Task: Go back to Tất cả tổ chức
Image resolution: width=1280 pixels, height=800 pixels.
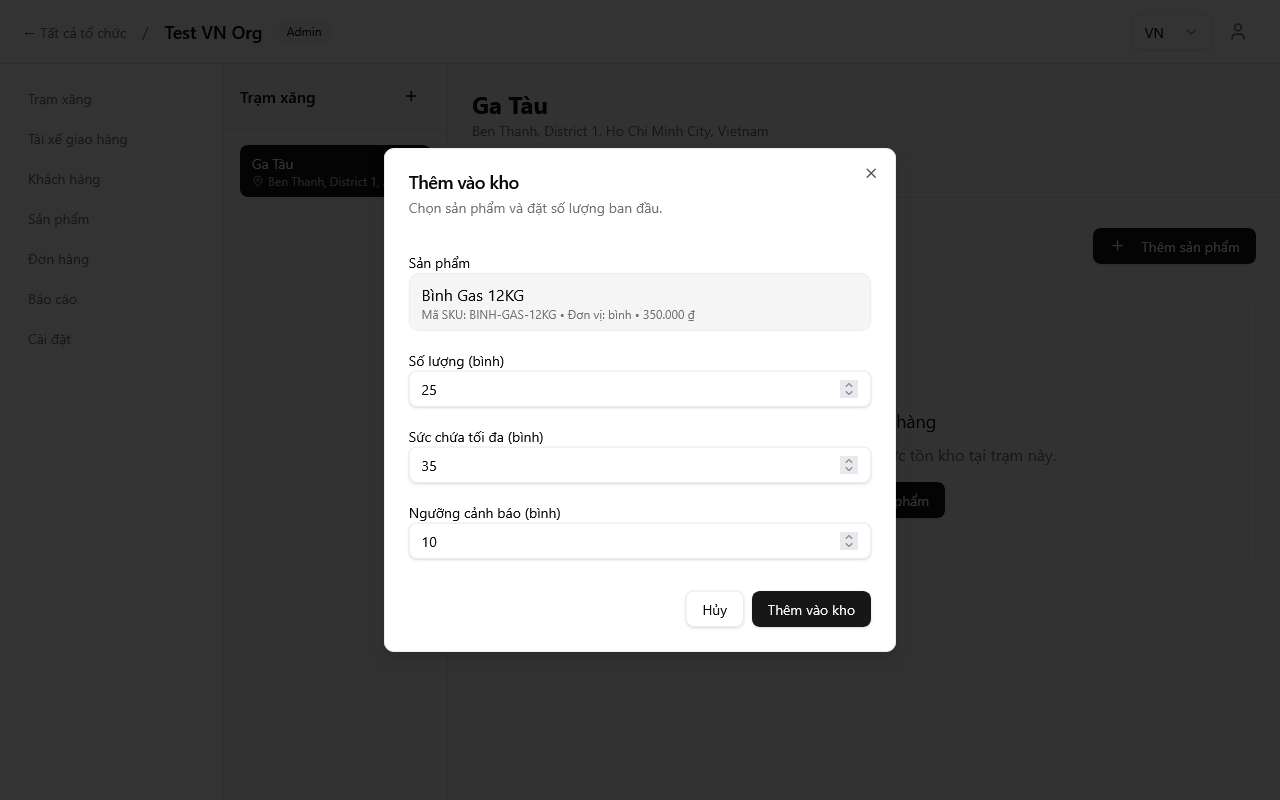Action: 75,33
